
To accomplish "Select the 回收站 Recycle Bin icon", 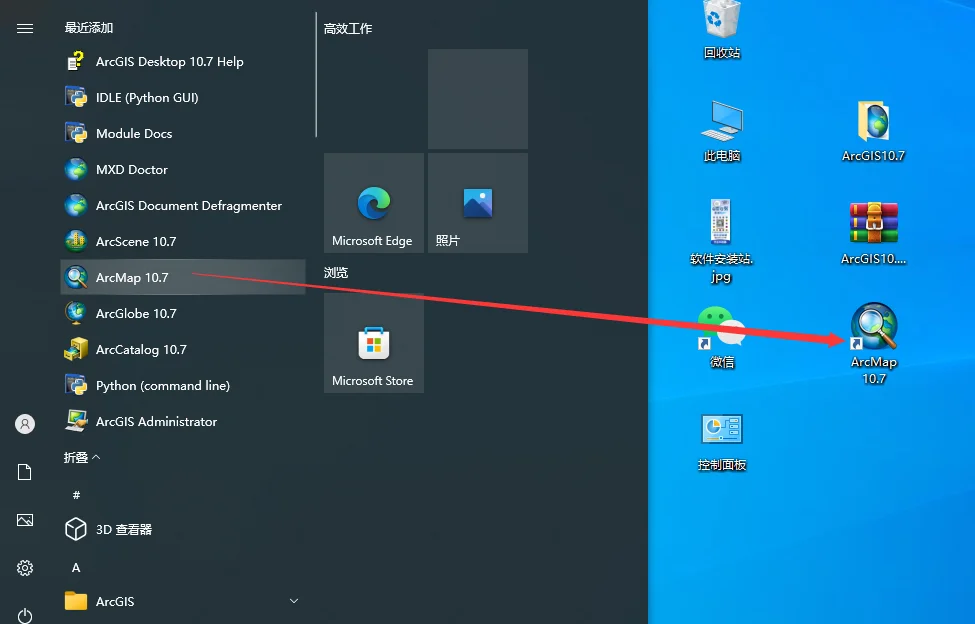I will [722, 30].
